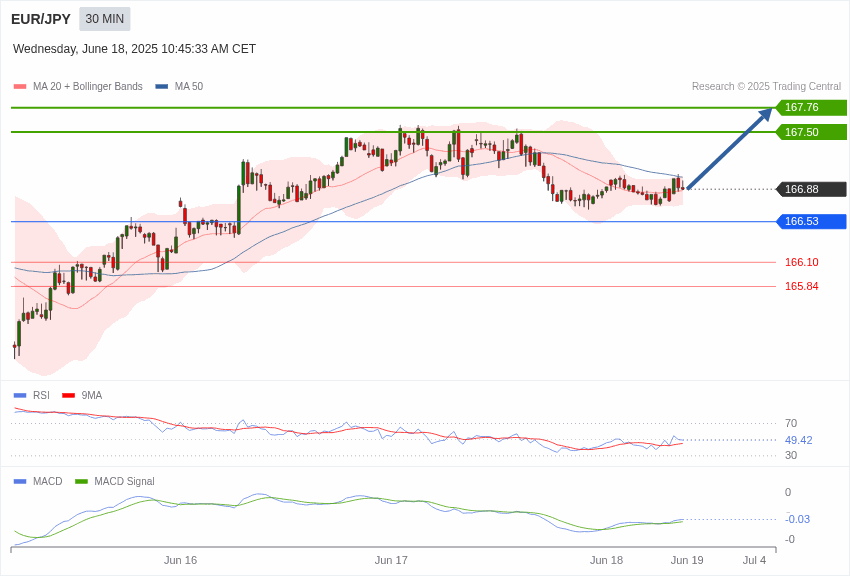Click the MACD Signal legend label
Image resolution: width=850 pixels, height=576 pixels.
tap(124, 481)
